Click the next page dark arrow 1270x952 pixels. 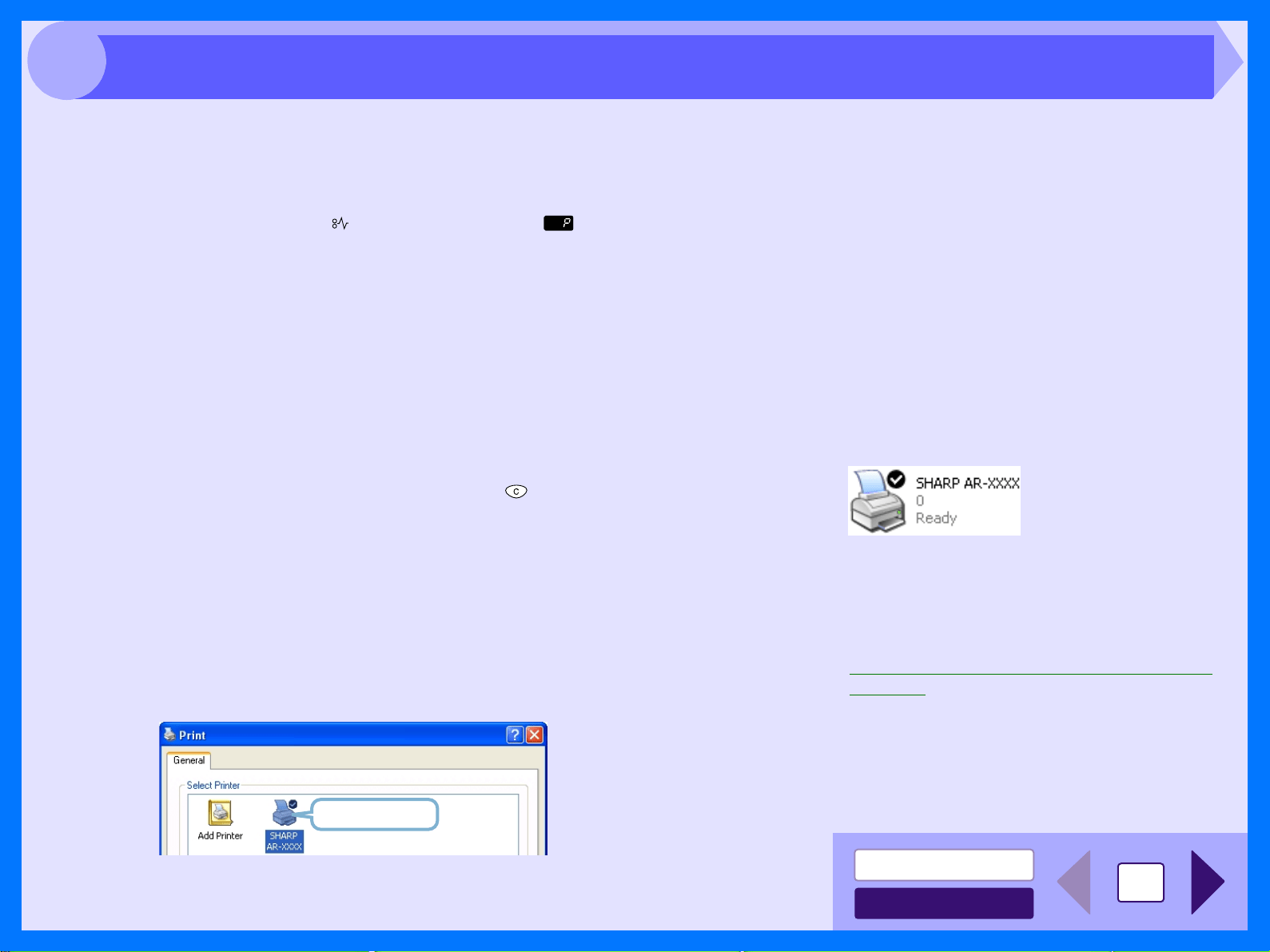click(1207, 882)
